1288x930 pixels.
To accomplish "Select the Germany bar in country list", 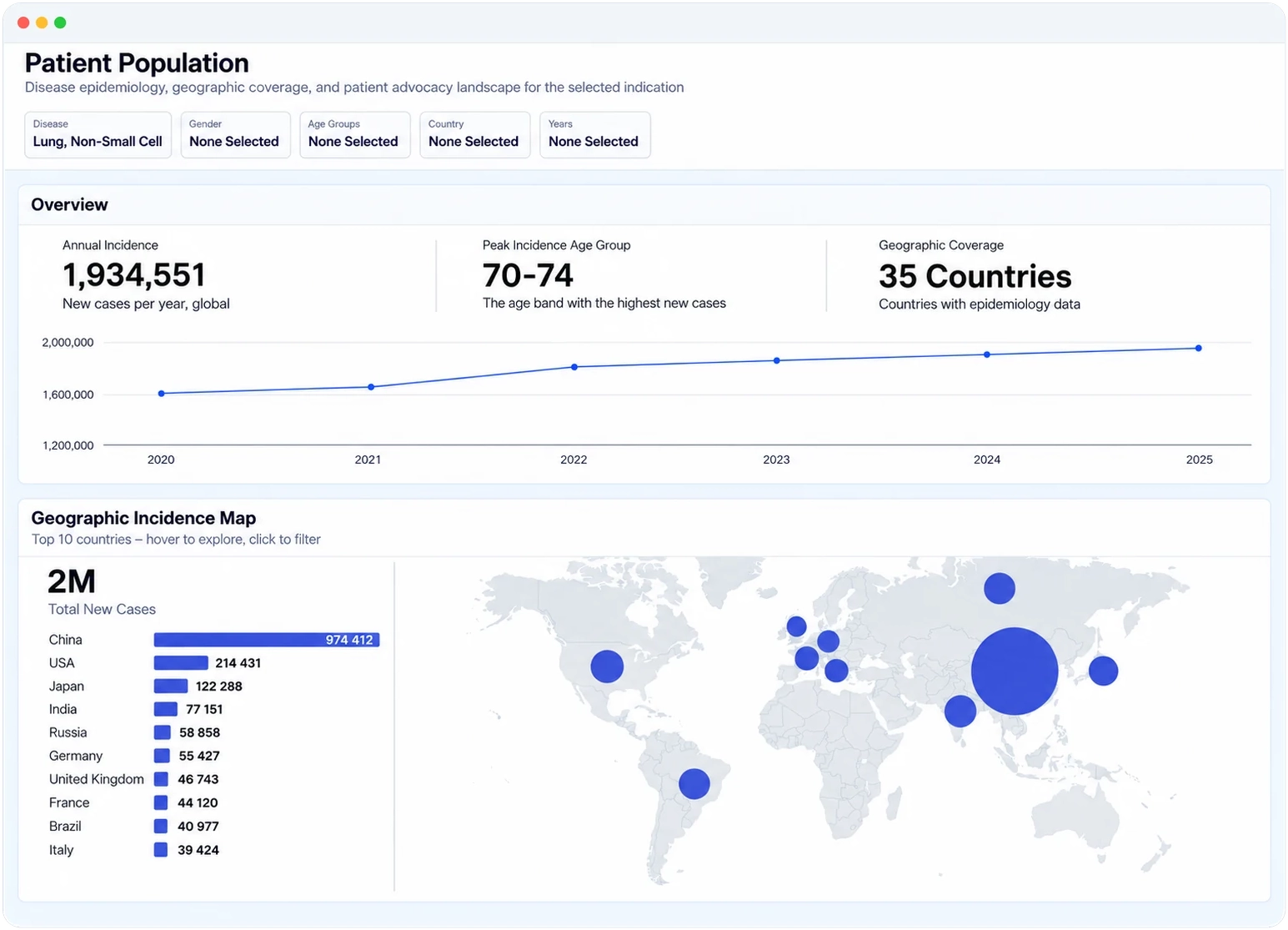I will click(162, 756).
